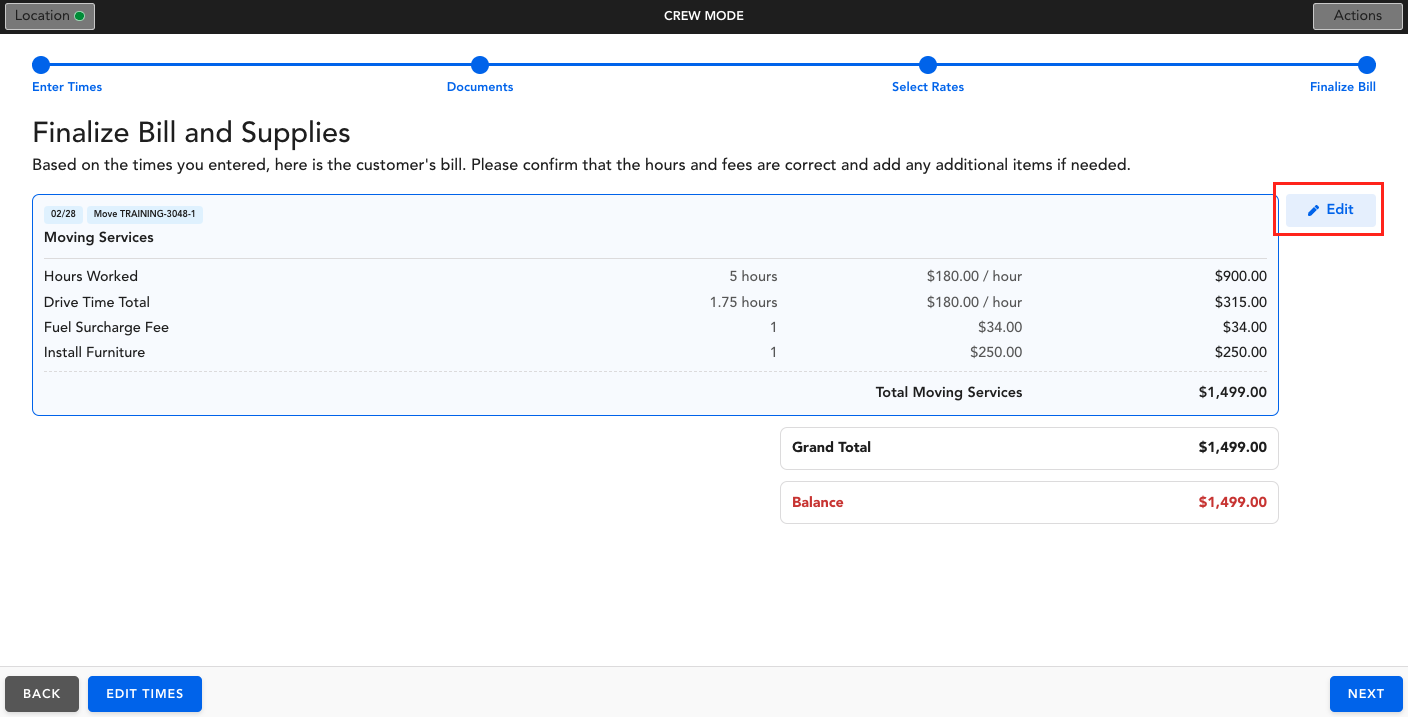Click the Total Moving Services label
Viewport: 1408px width, 717px height.
[949, 392]
